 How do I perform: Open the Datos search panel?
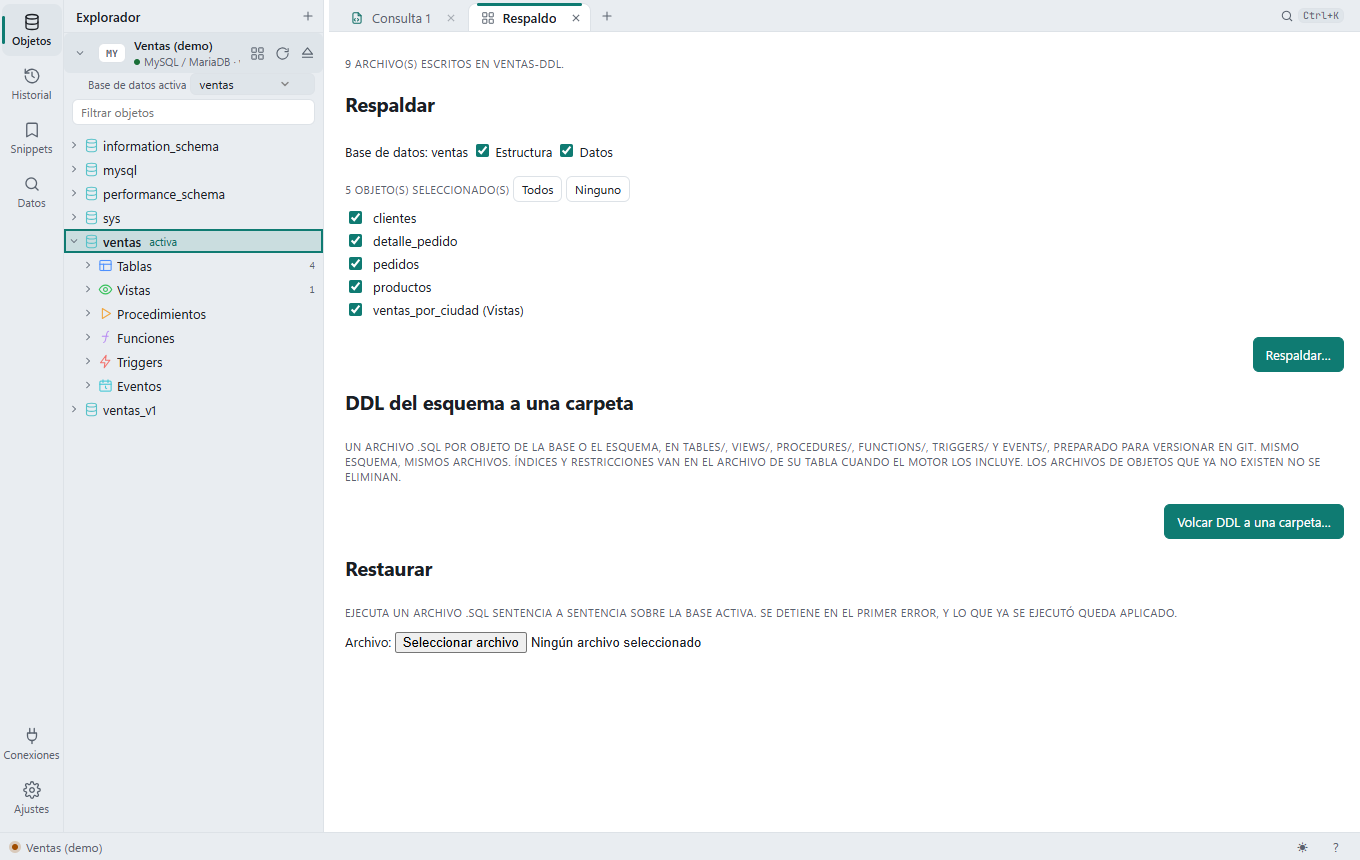[x=31, y=192]
